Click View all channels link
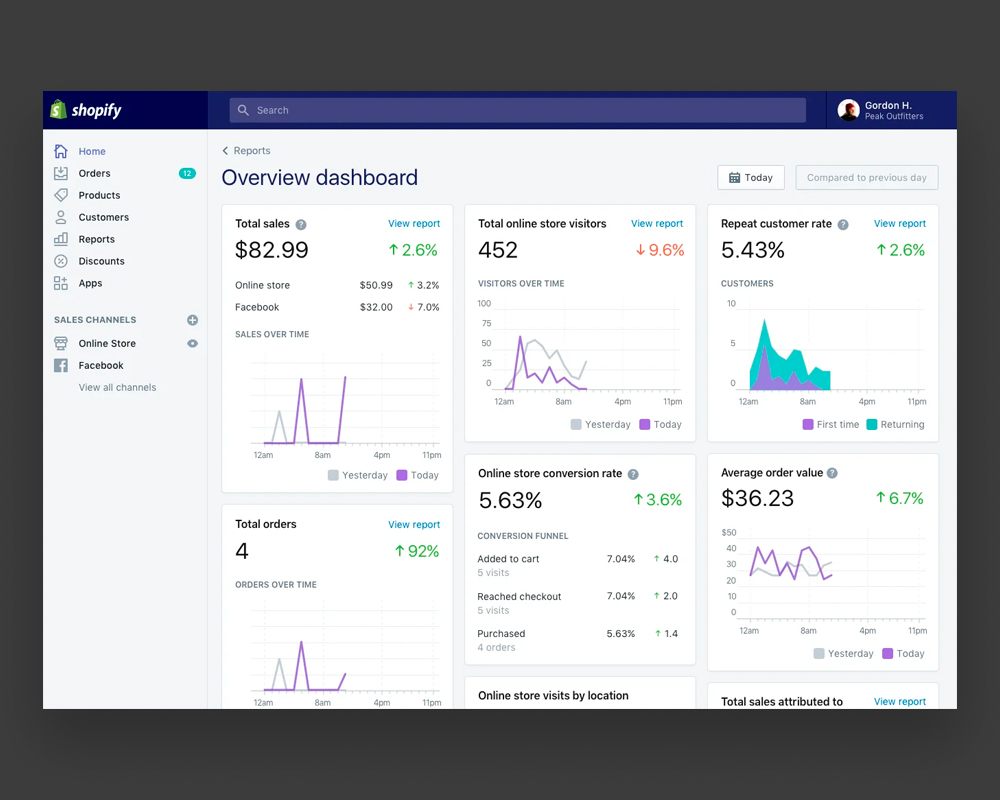Screen dimensions: 1000x800 pyautogui.click(x=117, y=387)
